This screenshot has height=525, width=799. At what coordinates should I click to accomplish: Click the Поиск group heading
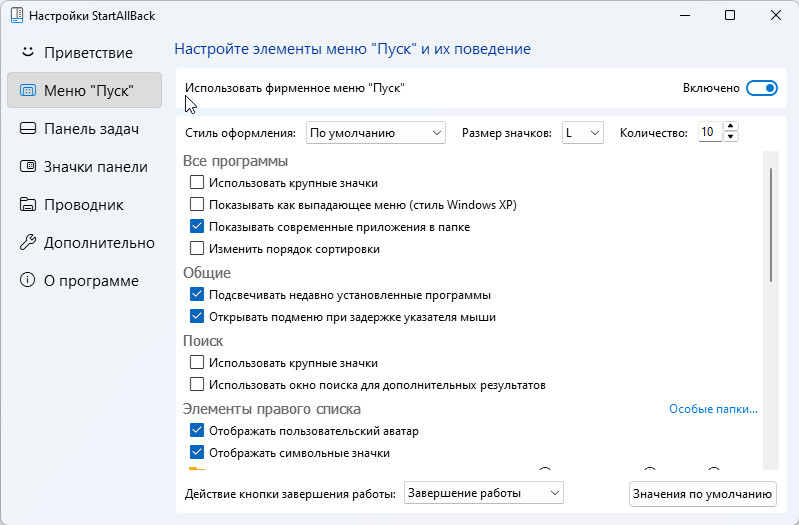click(203, 341)
